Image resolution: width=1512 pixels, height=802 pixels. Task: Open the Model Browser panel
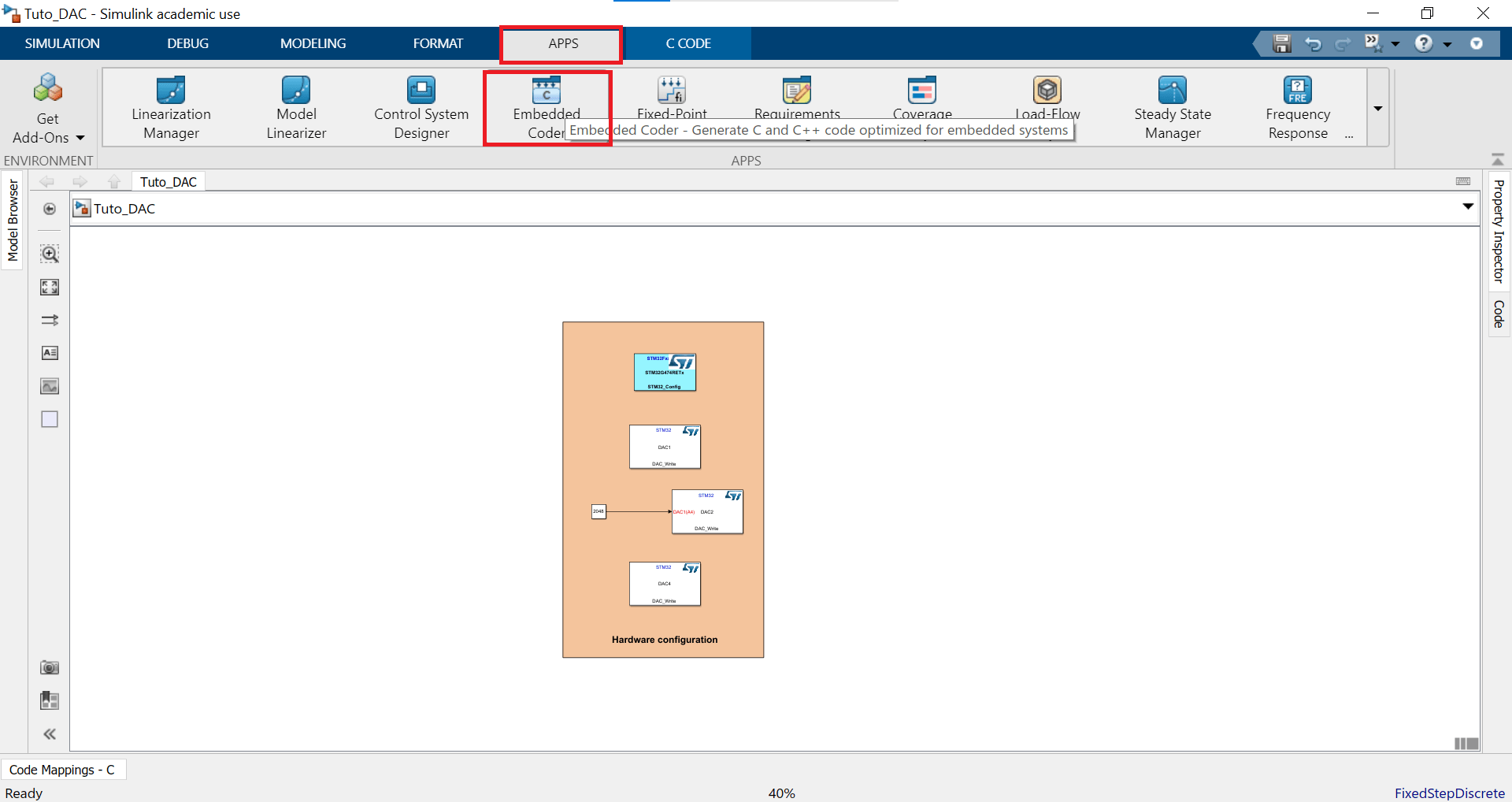coord(13,221)
